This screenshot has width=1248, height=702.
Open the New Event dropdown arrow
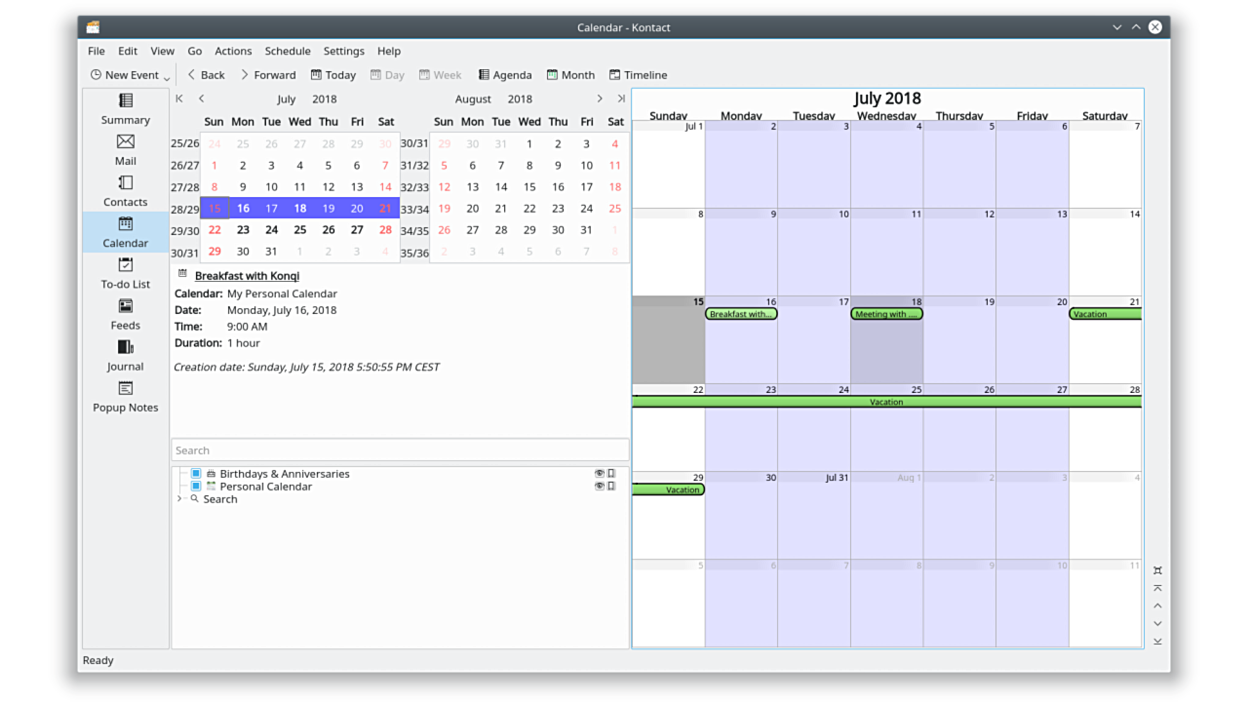(x=167, y=77)
